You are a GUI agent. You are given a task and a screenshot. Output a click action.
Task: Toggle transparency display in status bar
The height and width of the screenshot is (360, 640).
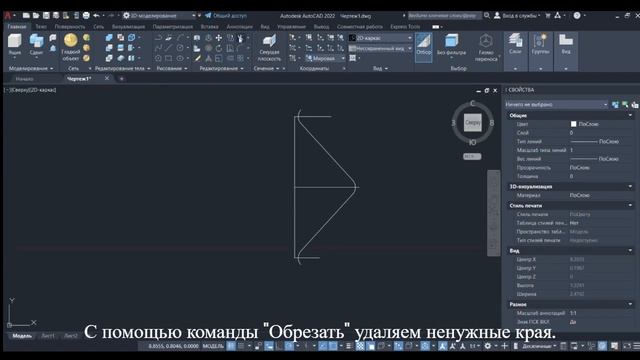360,346
